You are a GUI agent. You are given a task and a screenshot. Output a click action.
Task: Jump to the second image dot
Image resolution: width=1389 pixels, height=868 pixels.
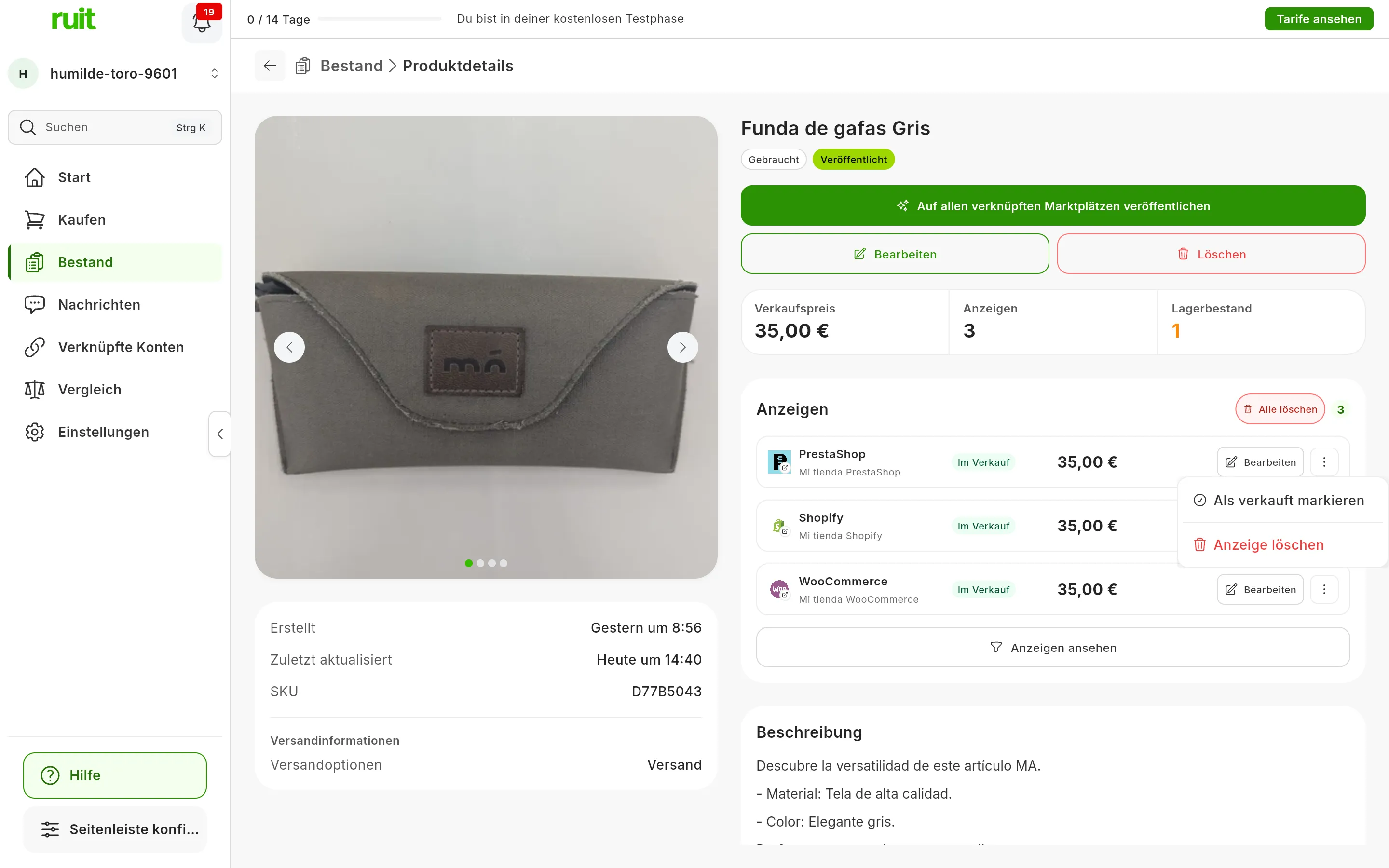[480, 563]
